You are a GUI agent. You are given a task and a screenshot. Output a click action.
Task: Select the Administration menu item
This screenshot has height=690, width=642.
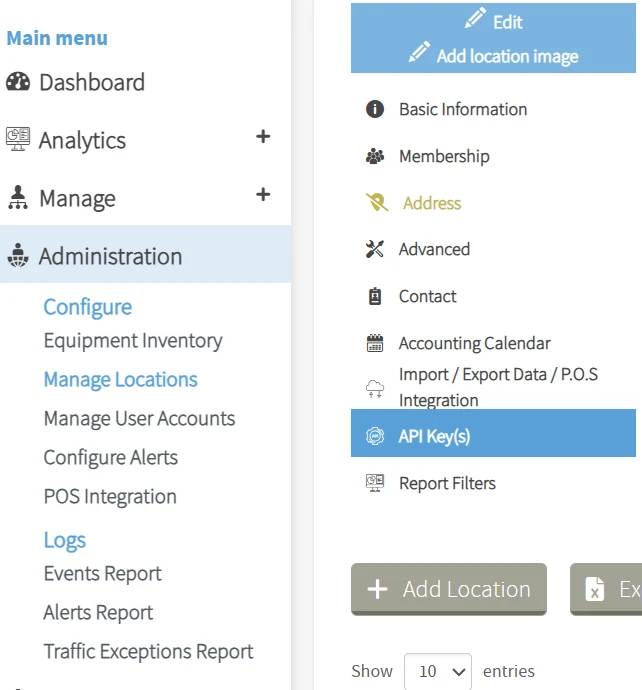tap(145, 254)
